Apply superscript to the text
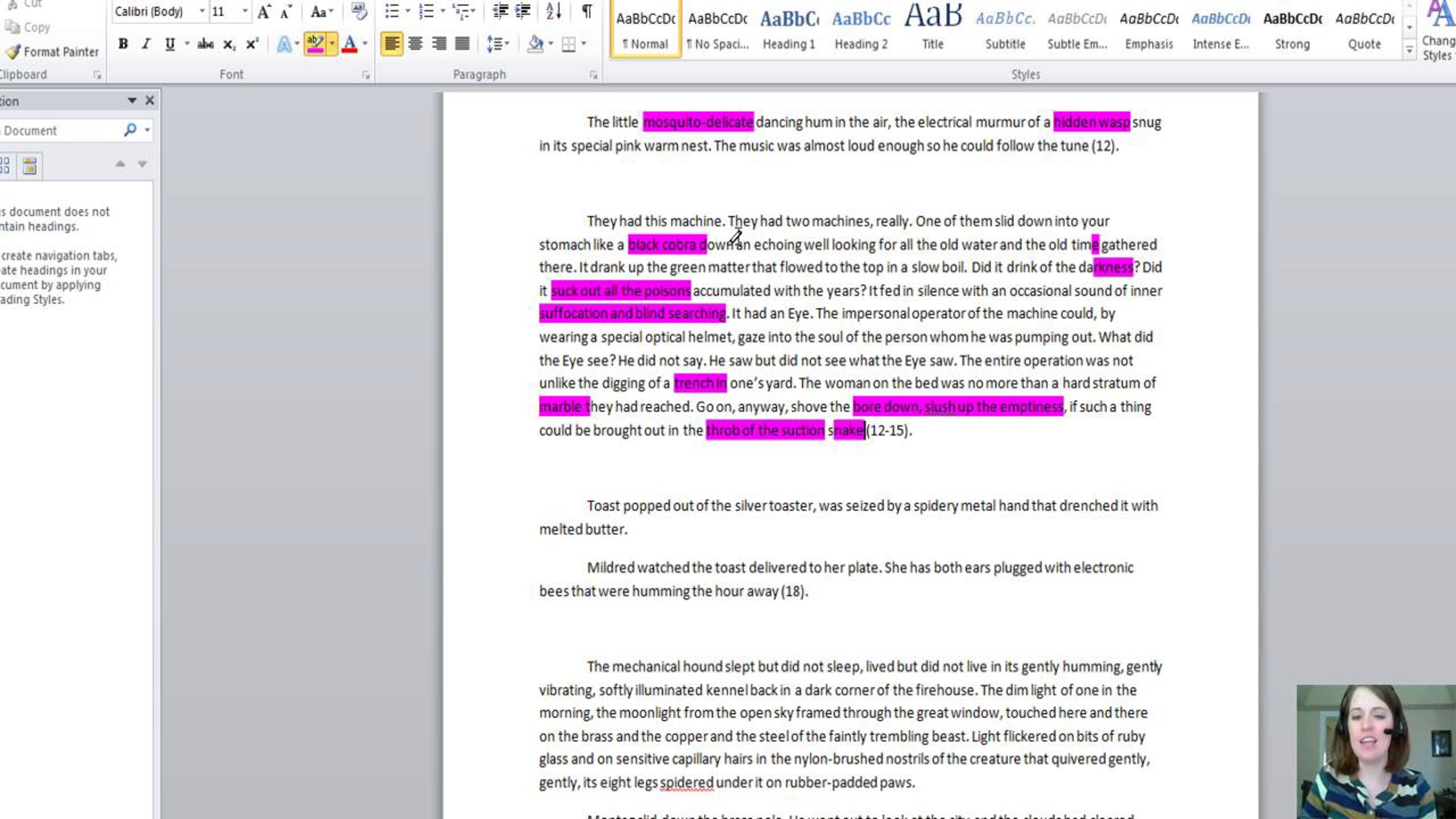The width and height of the screenshot is (1456, 819). pos(252,44)
